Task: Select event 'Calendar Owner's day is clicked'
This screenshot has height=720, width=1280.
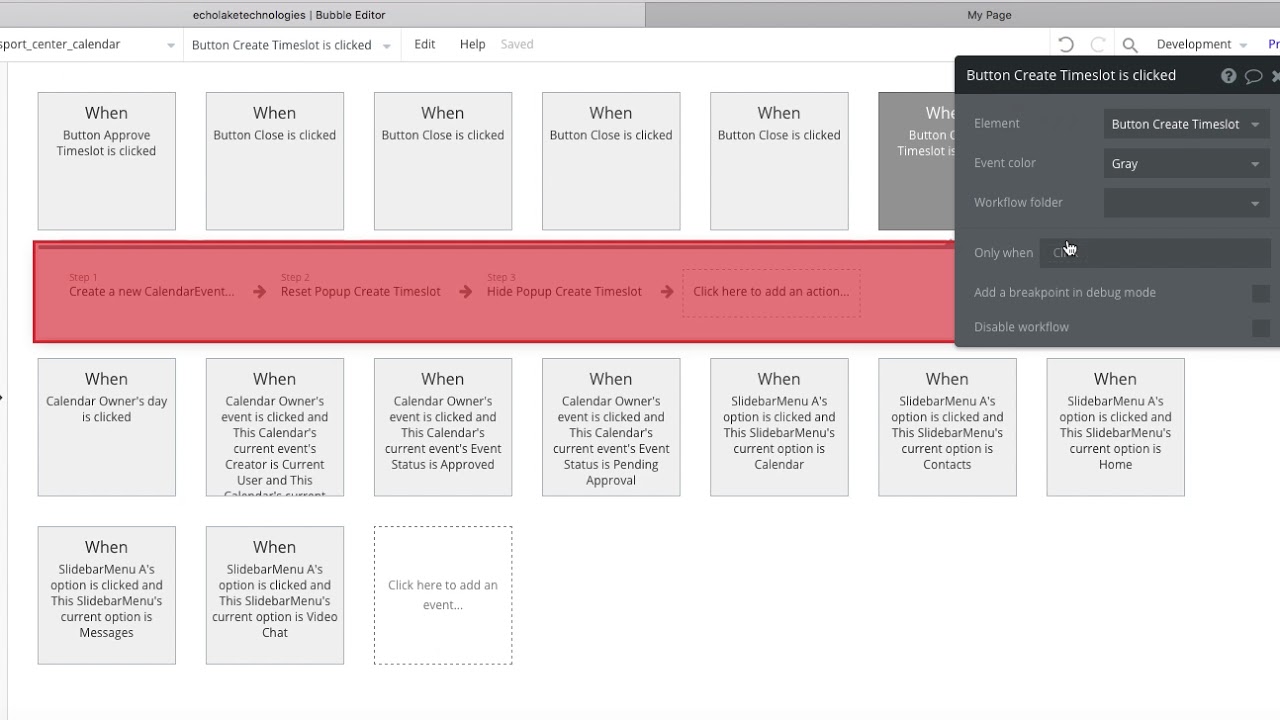Action: coord(107,427)
